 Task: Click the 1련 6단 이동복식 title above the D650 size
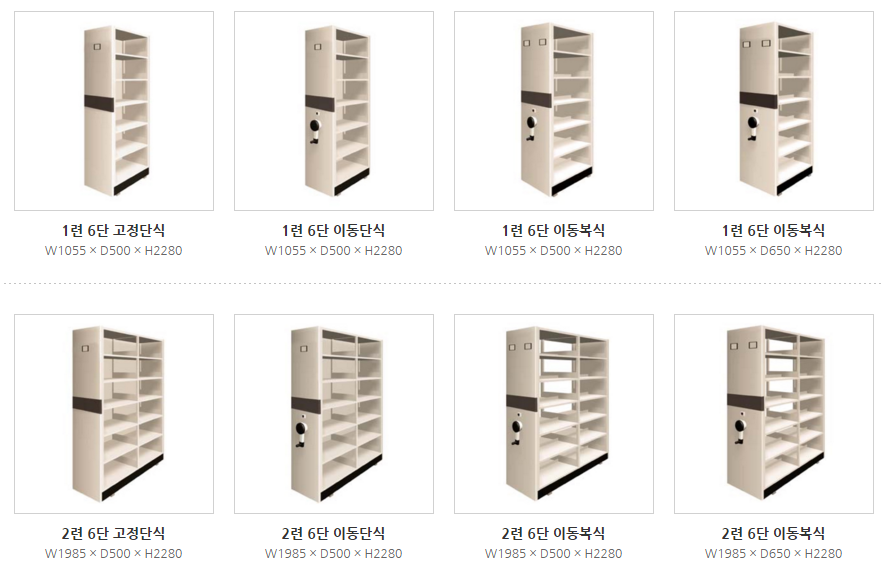pyautogui.click(x=774, y=230)
